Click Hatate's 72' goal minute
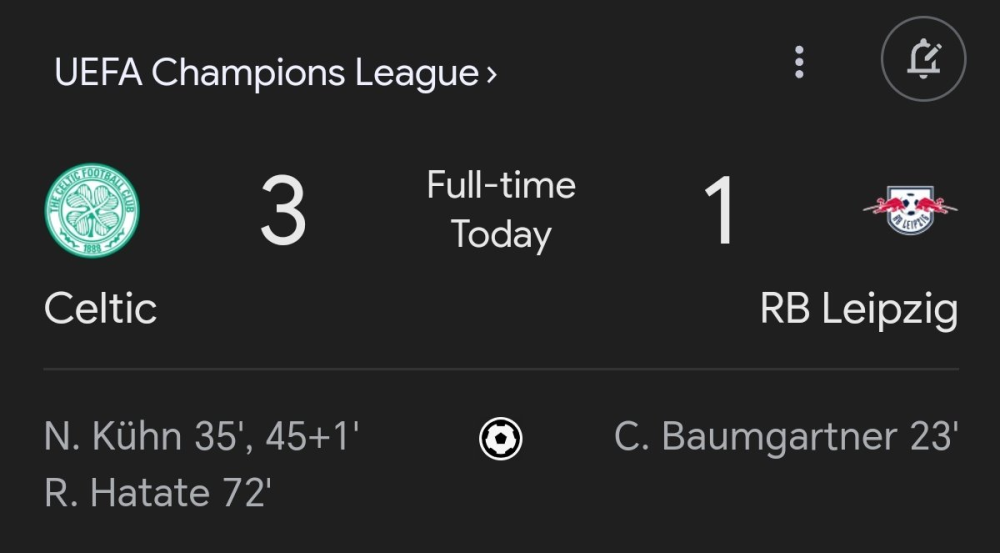 [x=238, y=492]
